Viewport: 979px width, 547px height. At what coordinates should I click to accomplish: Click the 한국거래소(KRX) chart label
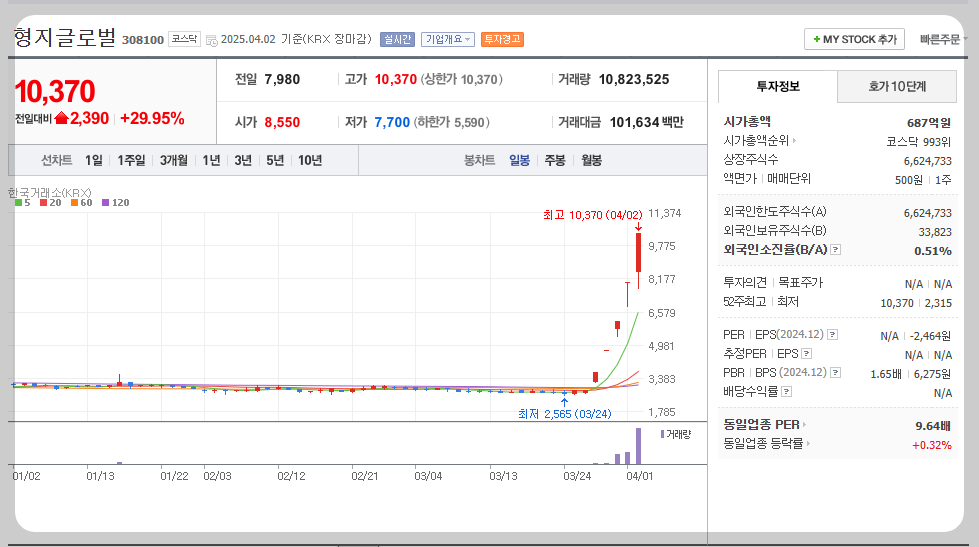coord(50,193)
